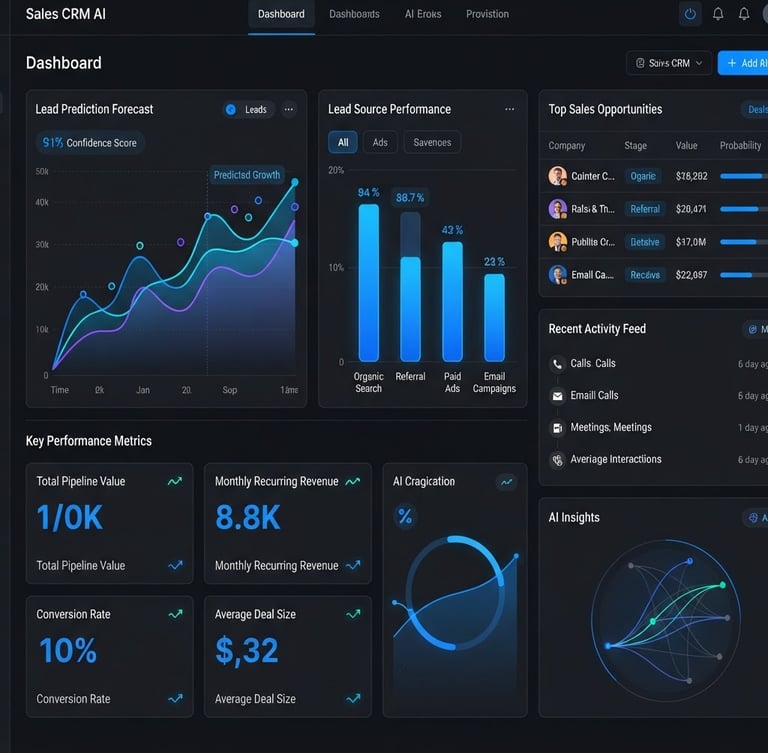Click the meeting icon next to Meetings, Meetings

pyautogui.click(x=557, y=428)
